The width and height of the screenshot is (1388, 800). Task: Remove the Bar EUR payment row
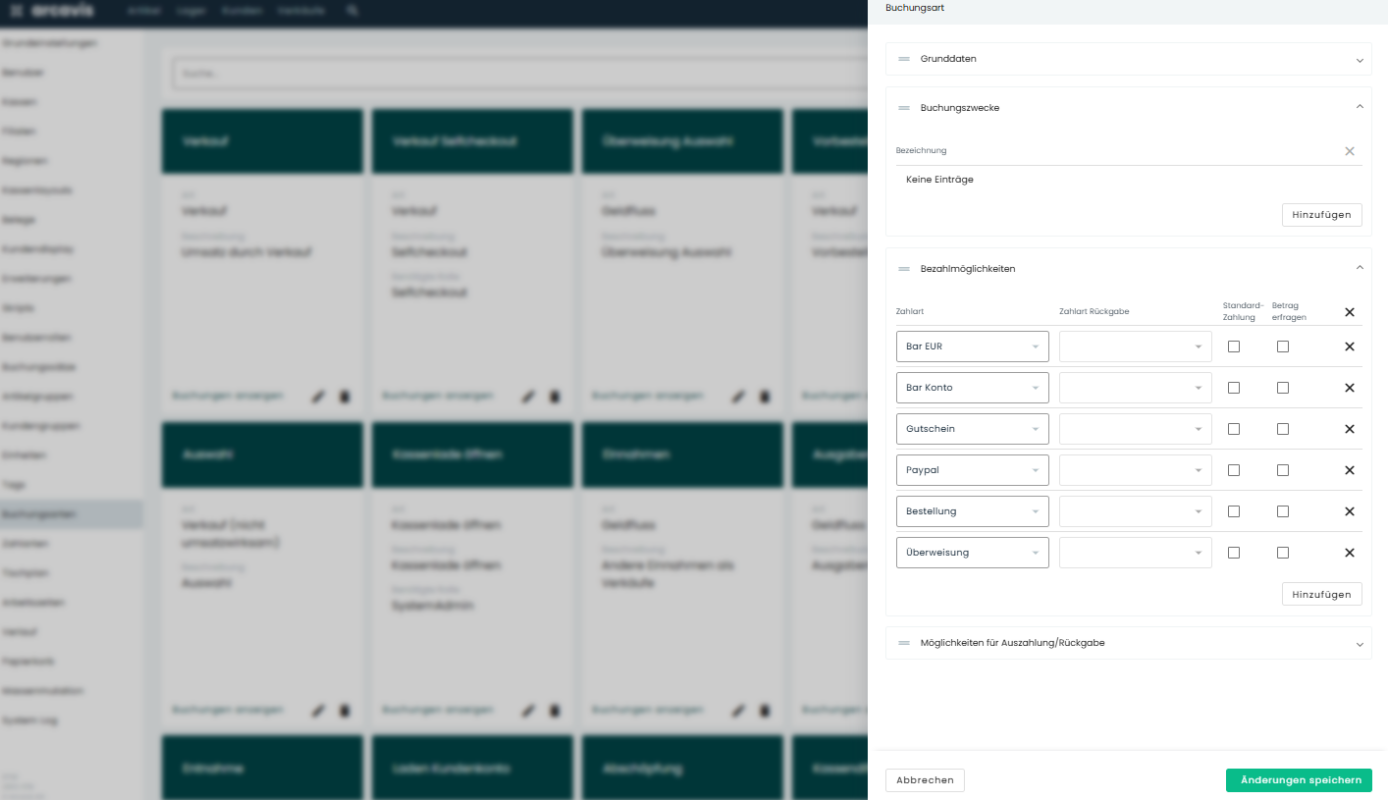click(x=1349, y=347)
